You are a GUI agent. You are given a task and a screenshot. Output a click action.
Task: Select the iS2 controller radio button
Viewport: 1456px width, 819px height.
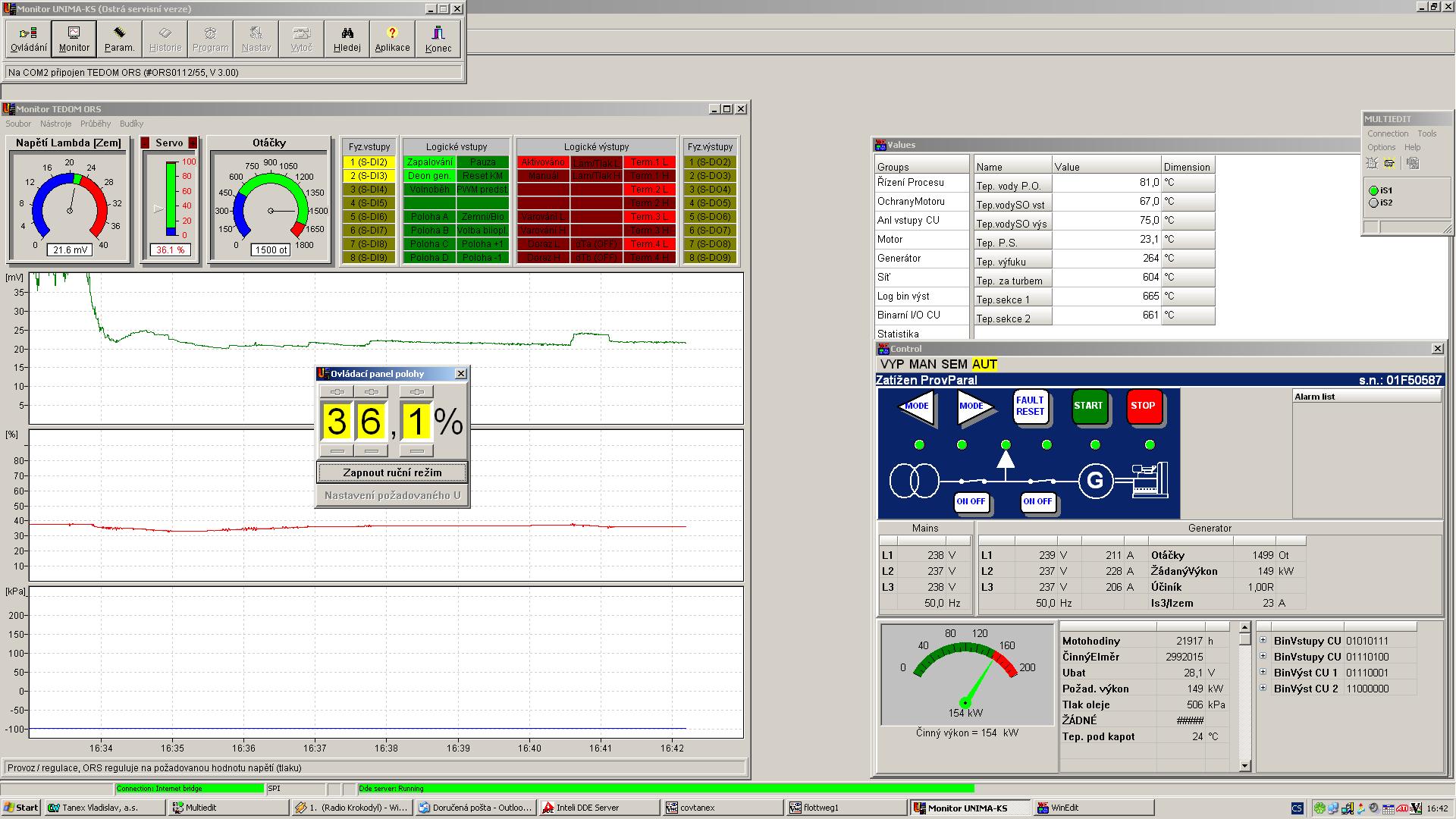point(1373,203)
